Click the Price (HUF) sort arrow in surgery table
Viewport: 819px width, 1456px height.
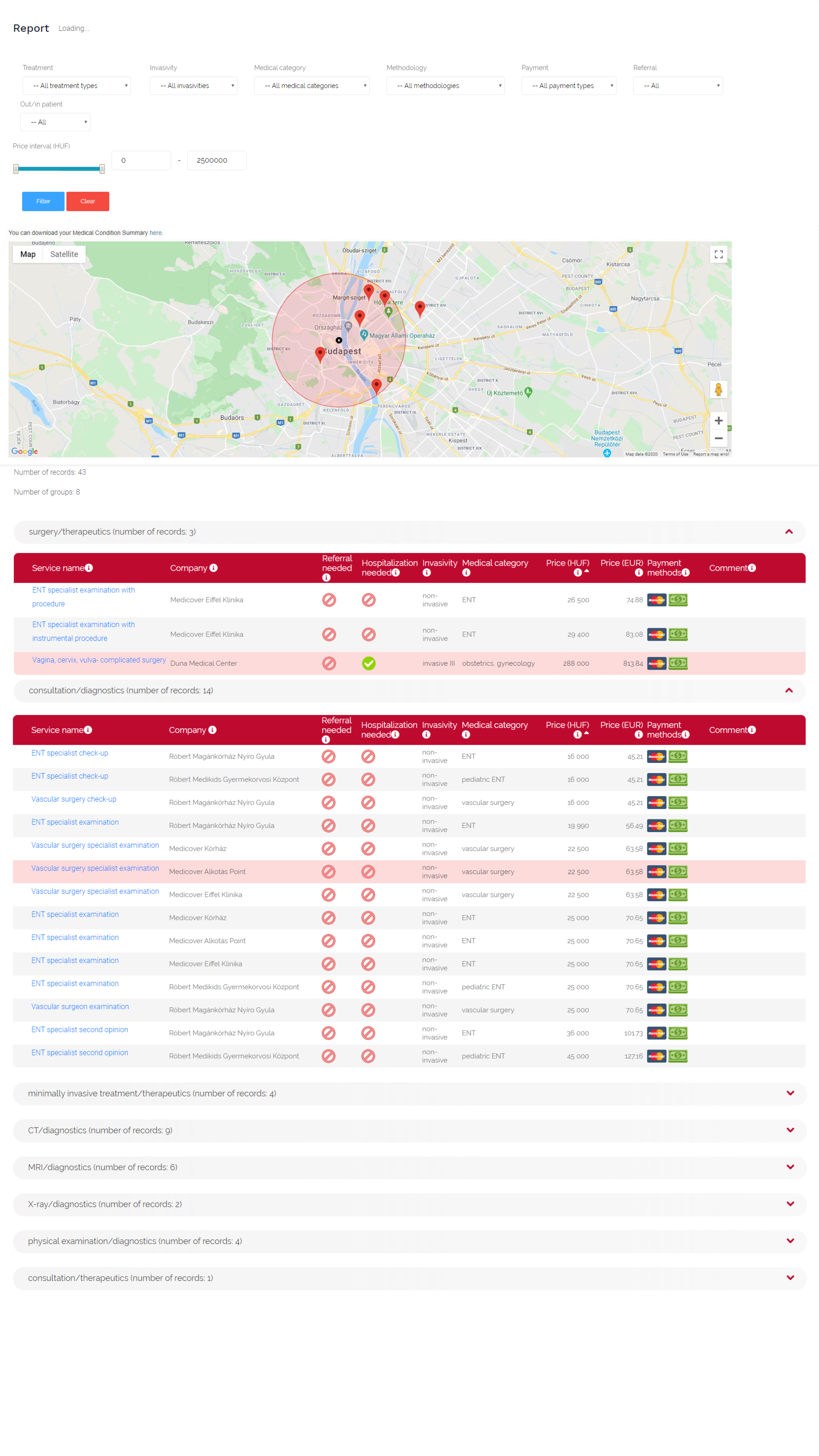587,571
